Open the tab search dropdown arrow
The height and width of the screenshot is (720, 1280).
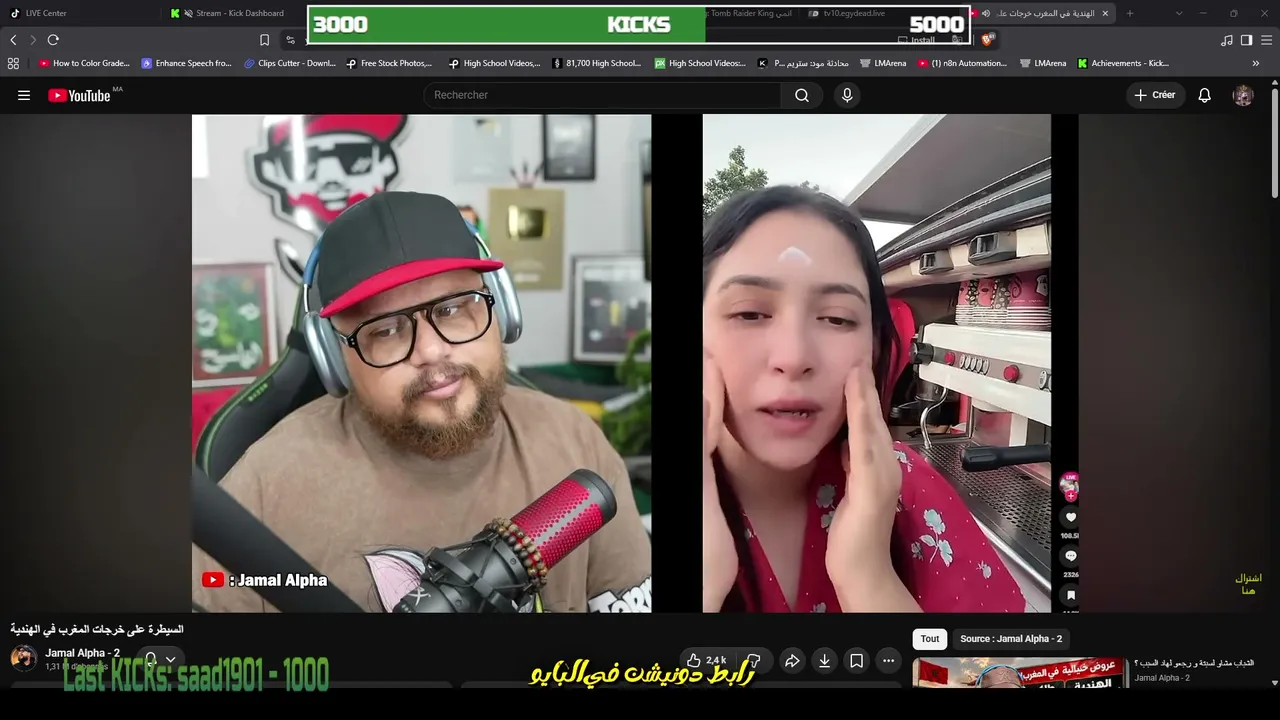(1179, 13)
